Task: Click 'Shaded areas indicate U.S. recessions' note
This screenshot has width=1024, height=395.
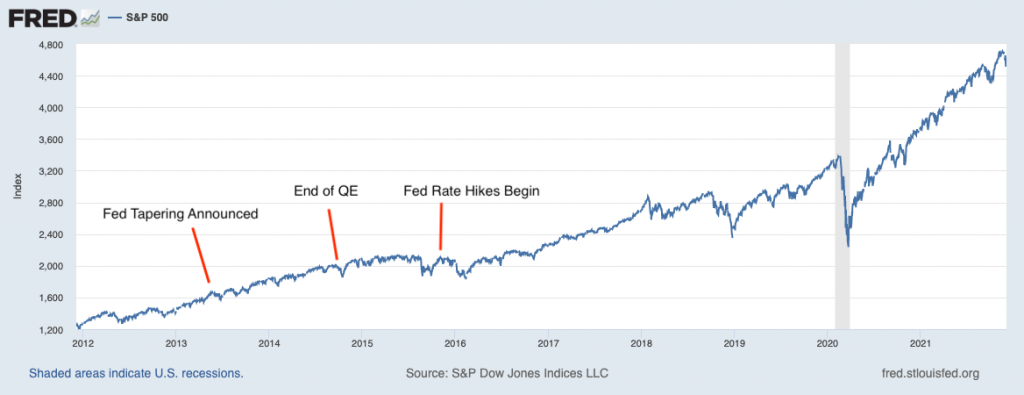Action: [x=136, y=374]
